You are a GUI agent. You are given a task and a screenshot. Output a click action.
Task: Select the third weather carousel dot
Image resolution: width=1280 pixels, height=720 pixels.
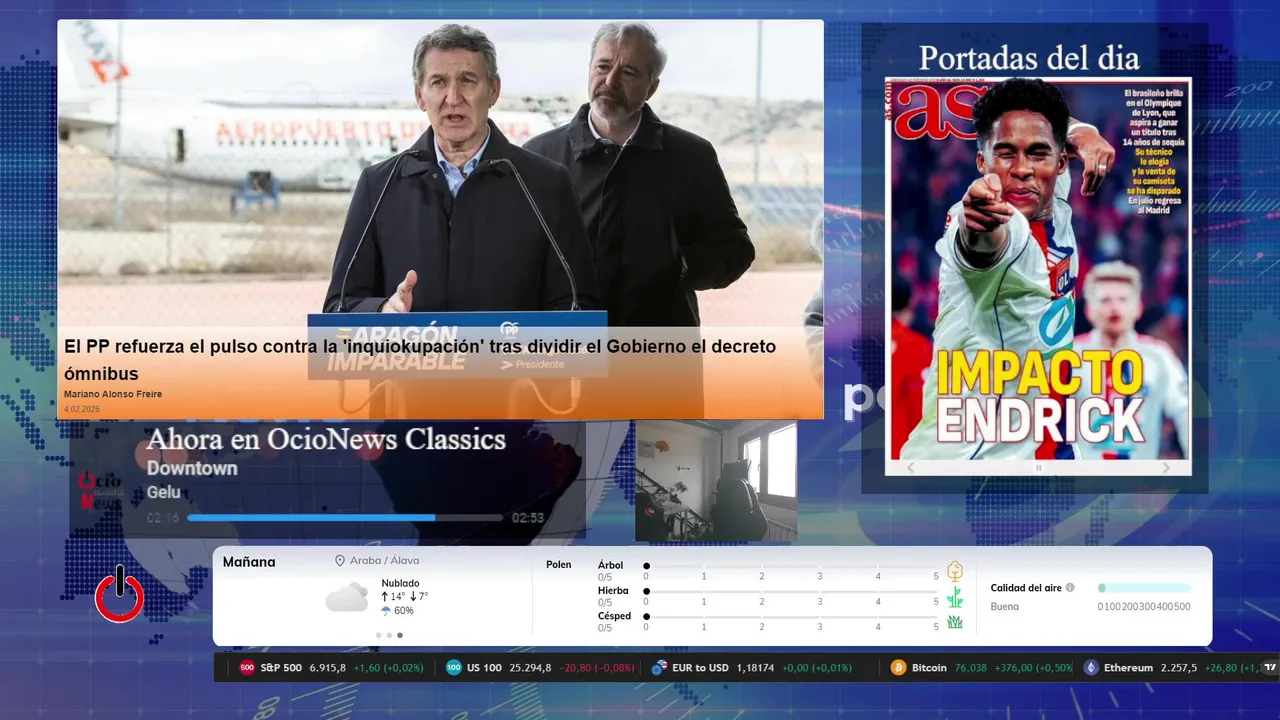pyautogui.click(x=400, y=635)
